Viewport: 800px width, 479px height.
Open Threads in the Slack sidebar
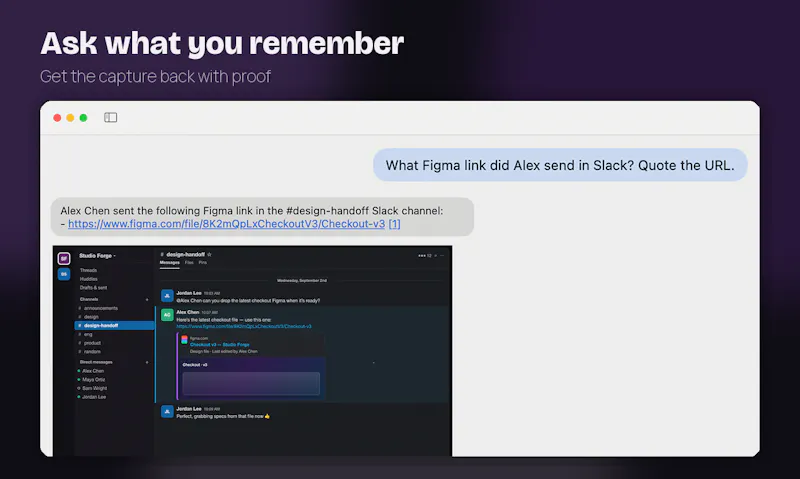[88, 270]
